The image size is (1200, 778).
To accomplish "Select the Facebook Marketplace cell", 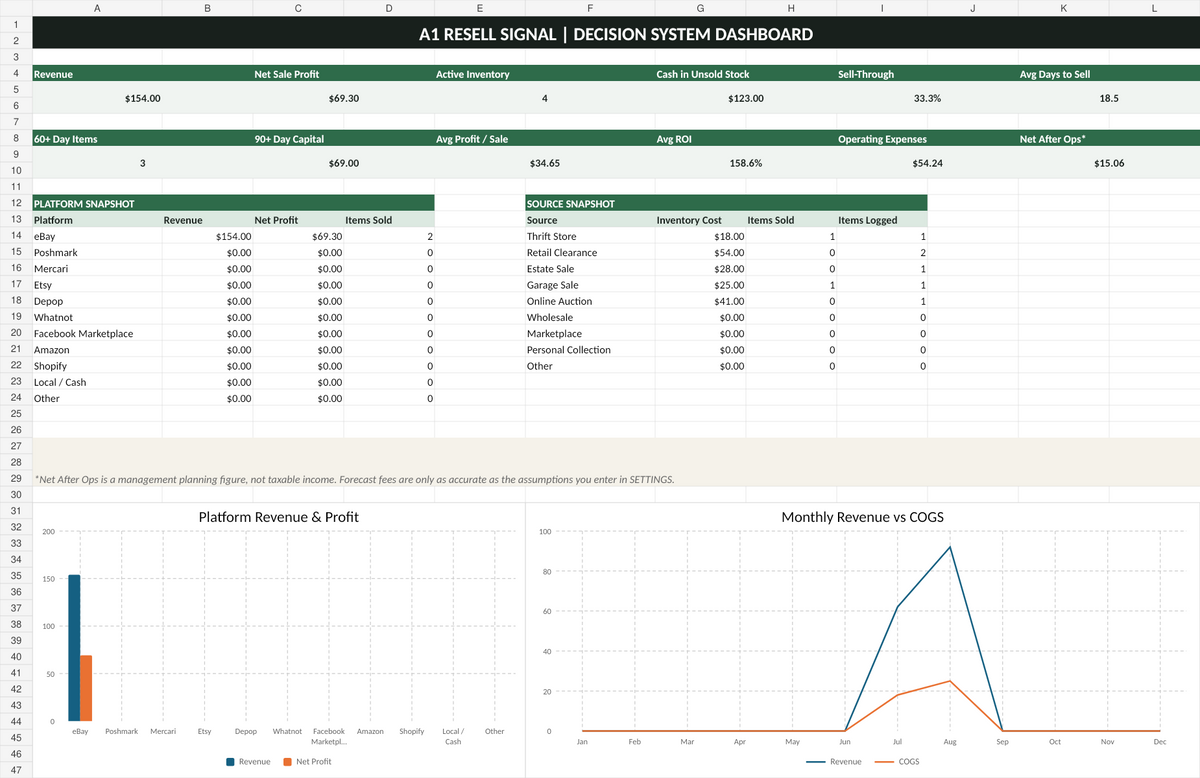I will tap(96, 333).
